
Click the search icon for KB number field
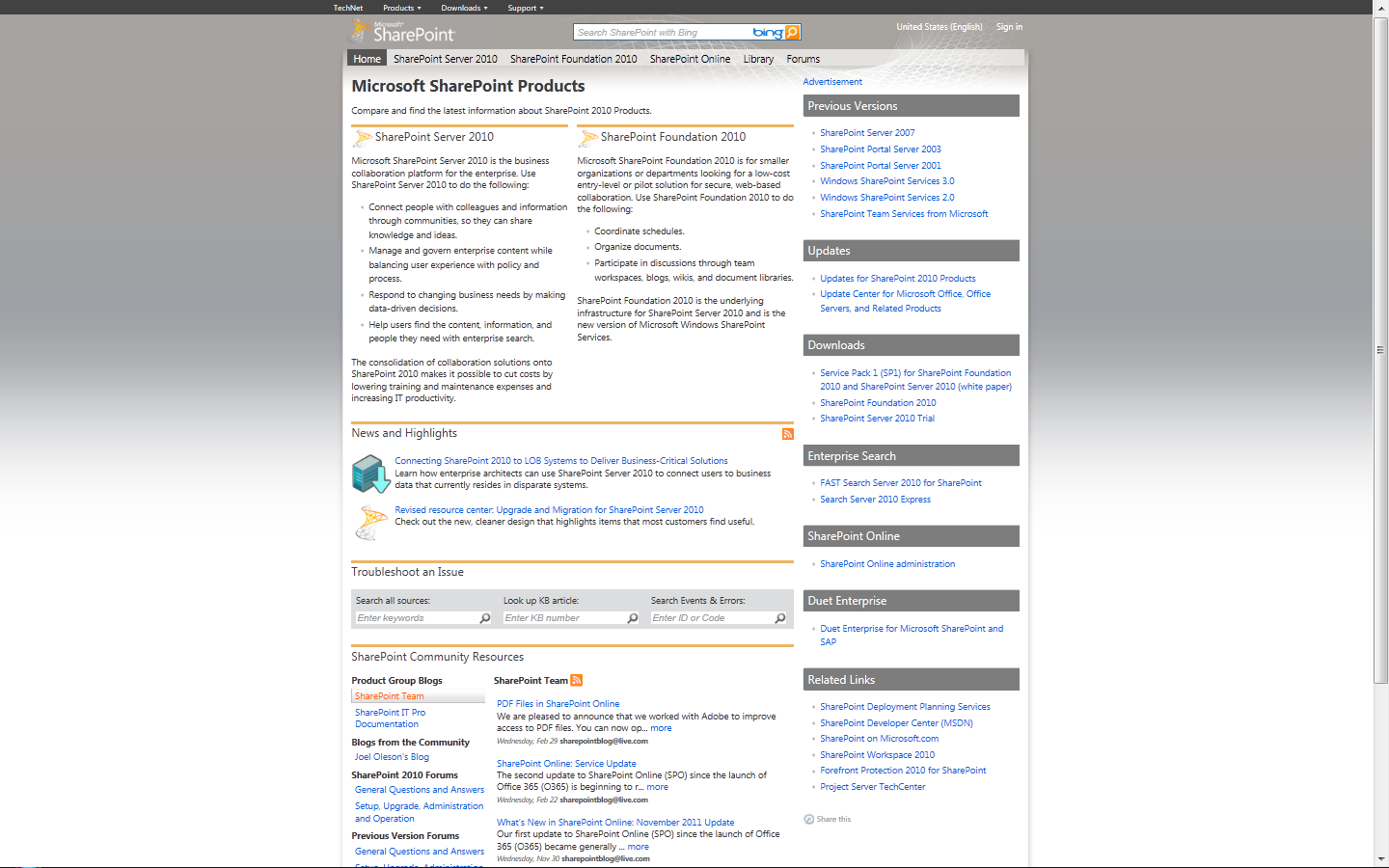tap(633, 618)
